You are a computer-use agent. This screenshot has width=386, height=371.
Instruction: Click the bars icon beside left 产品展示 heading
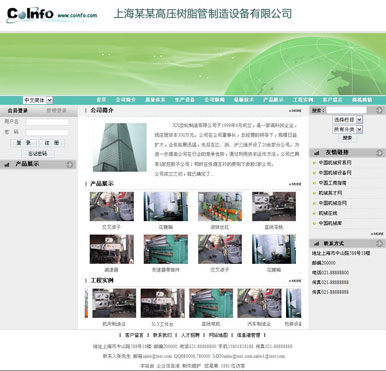(6, 165)
